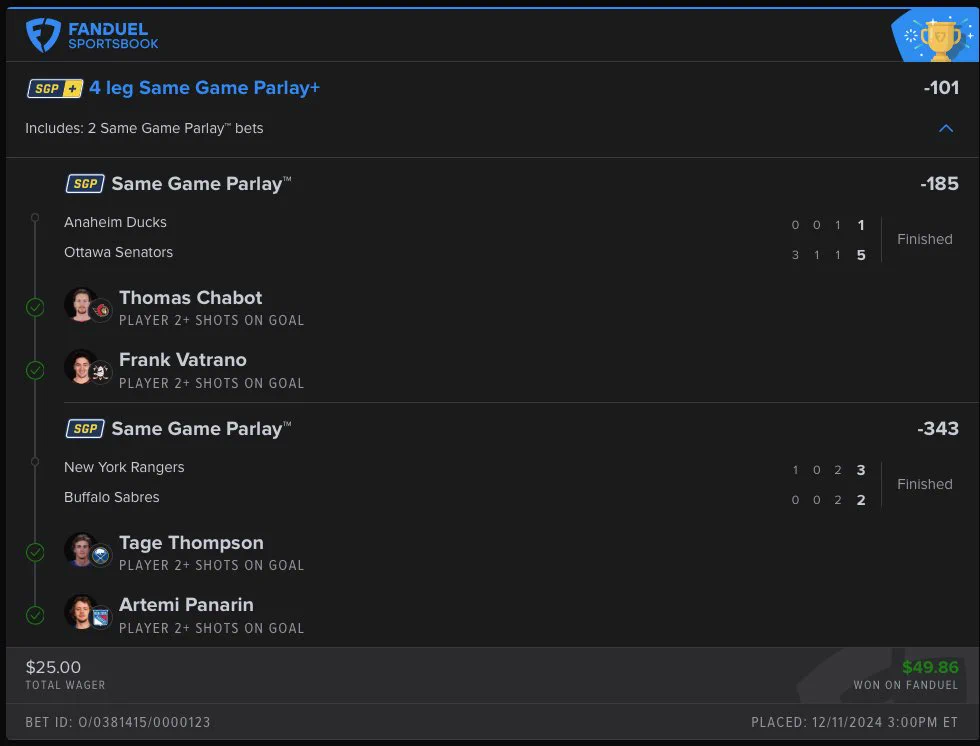Viewport: 980px width, 746px height.
Task: Click 'Player 2+ Shots on Goal' under Panarin
Action: 211,629
